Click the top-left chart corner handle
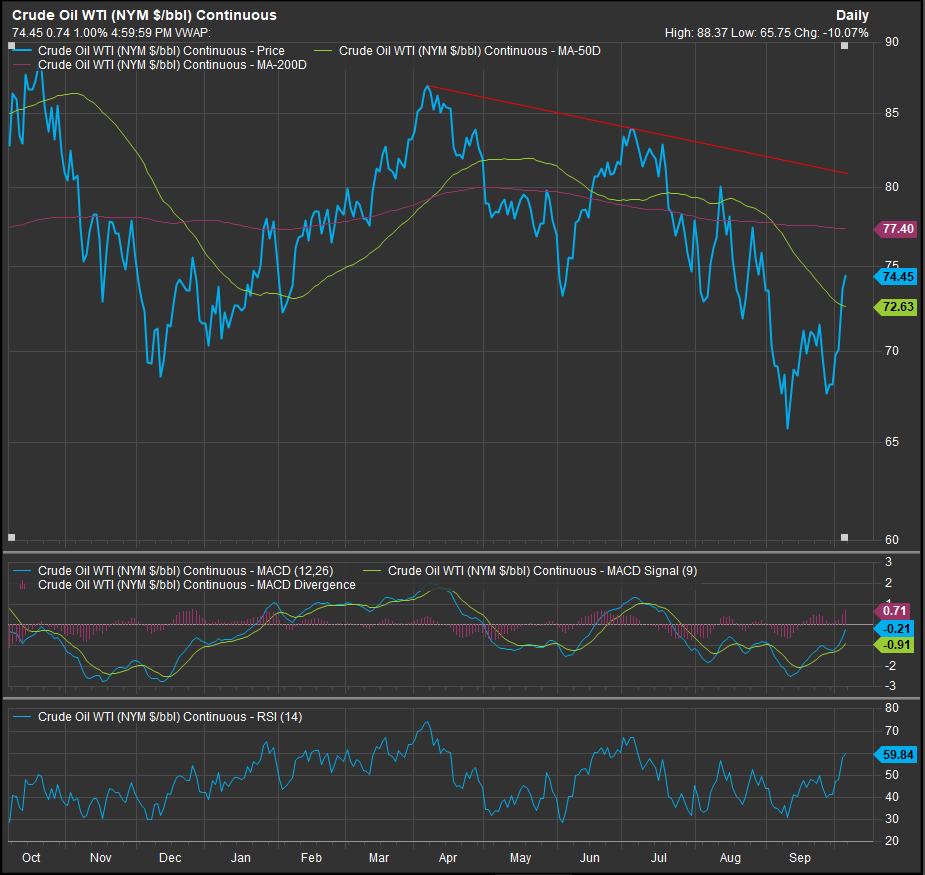 pyautogui.click(x=12, y=47)
